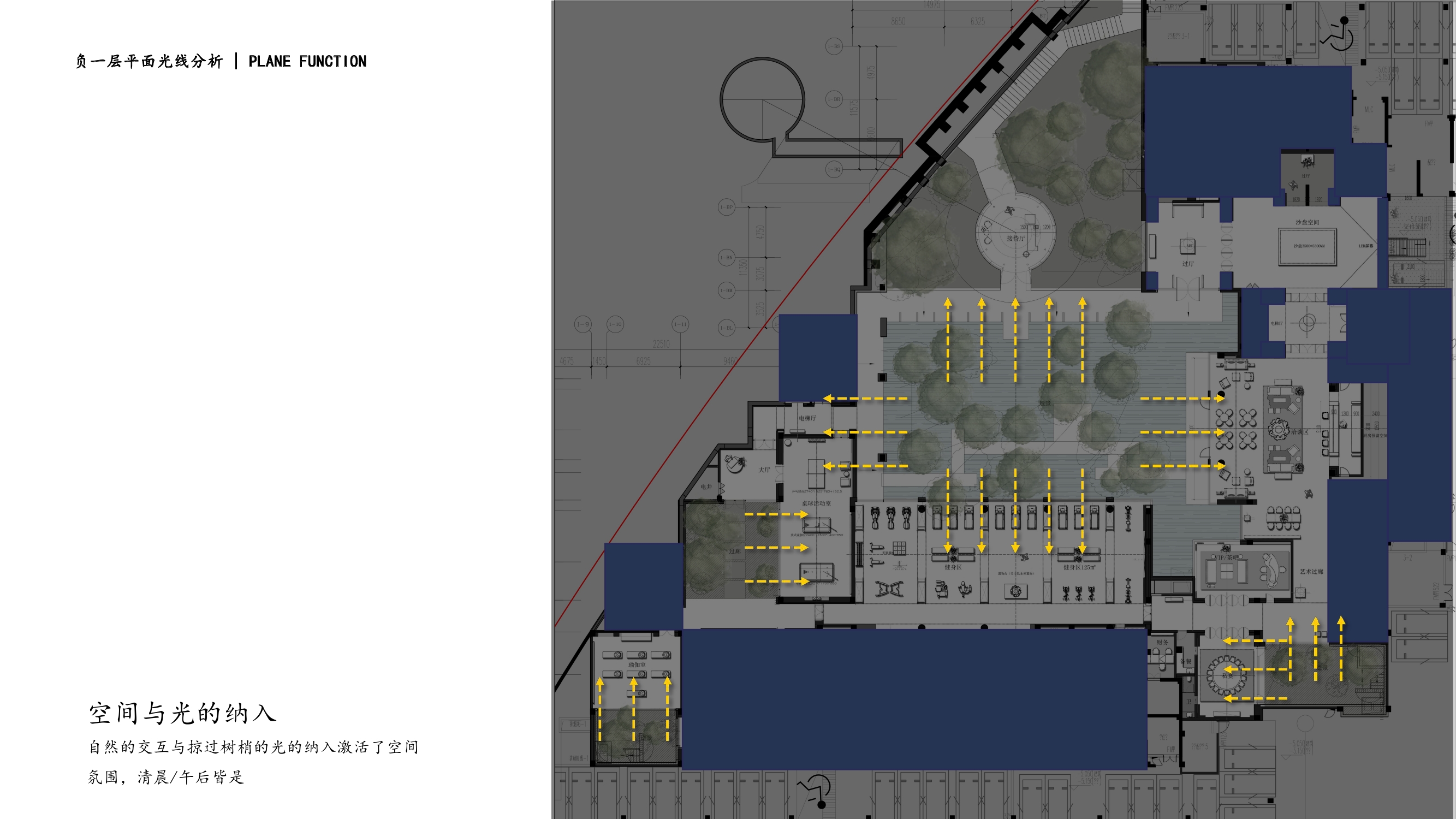Viewport: 1456px width, 819px height.
Task: Click the wheelchair symbol in bottom parking row
Action: 816,790
